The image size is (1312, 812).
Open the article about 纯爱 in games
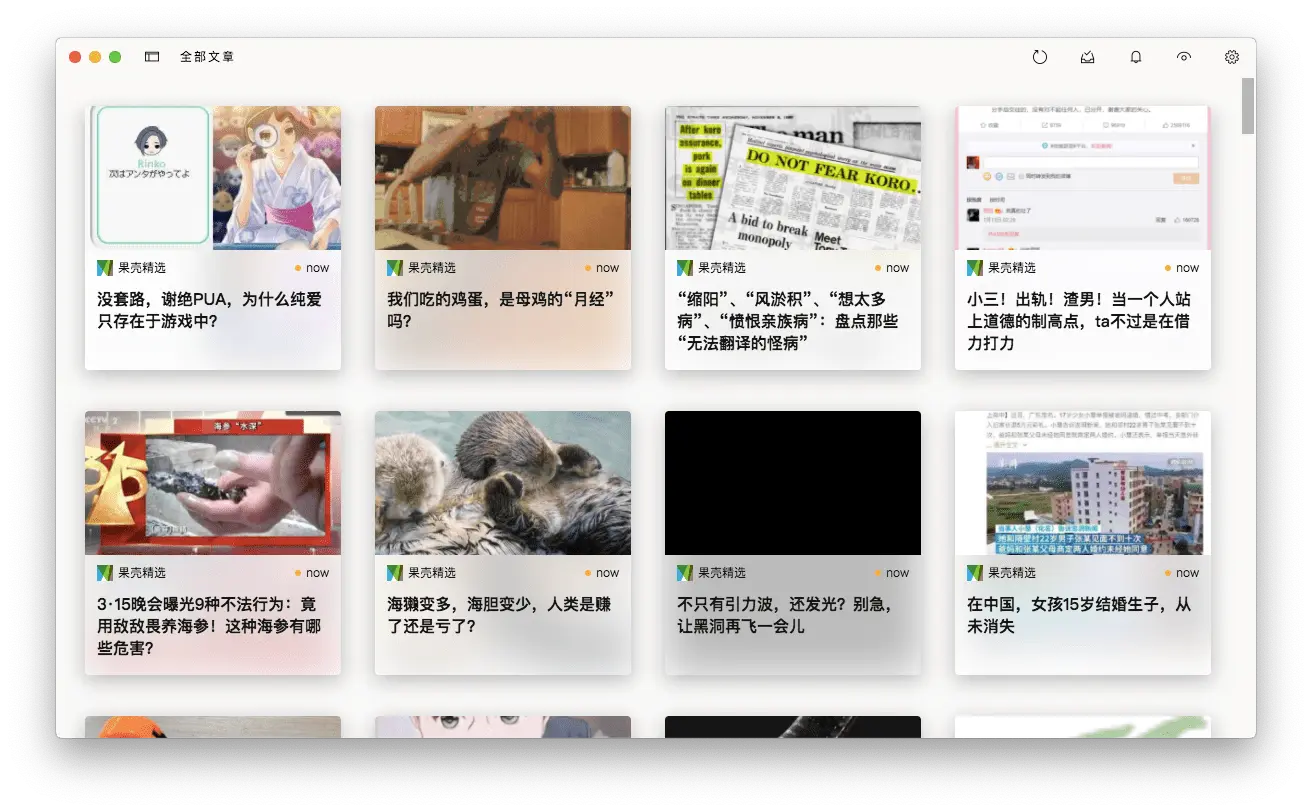(x=209, y=310)
